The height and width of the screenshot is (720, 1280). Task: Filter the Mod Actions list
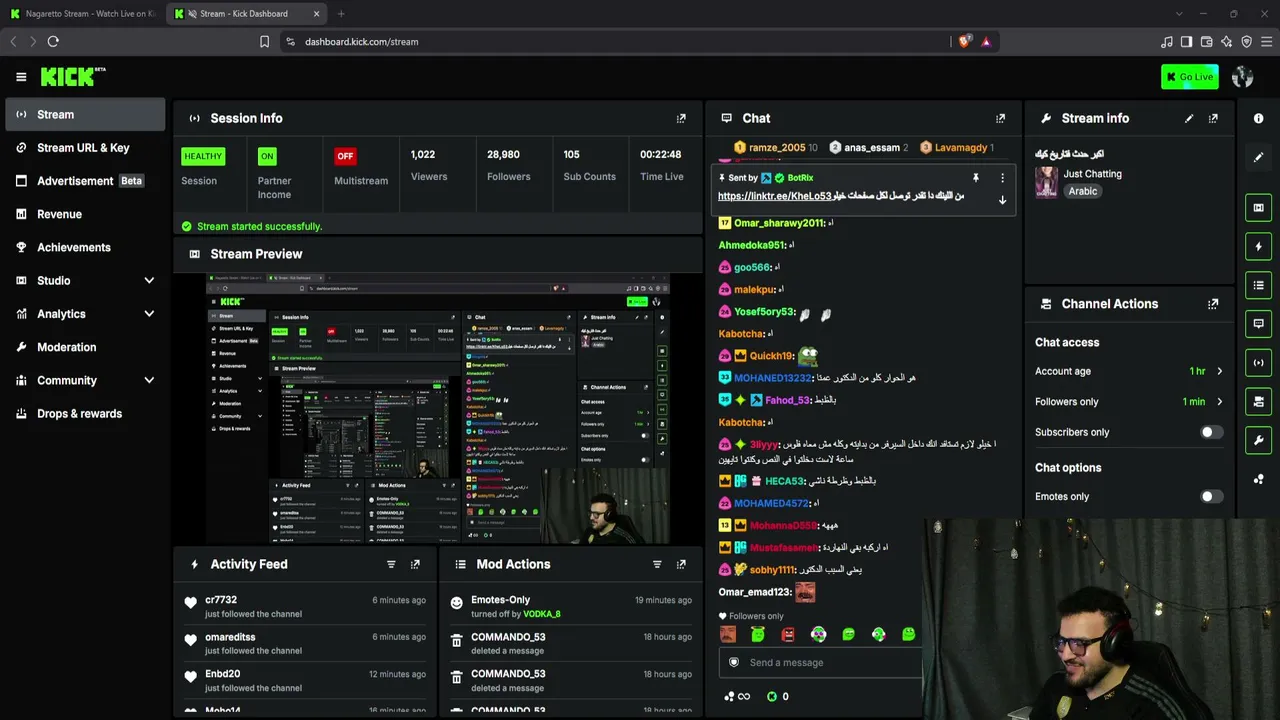click(x=657, y=564)
